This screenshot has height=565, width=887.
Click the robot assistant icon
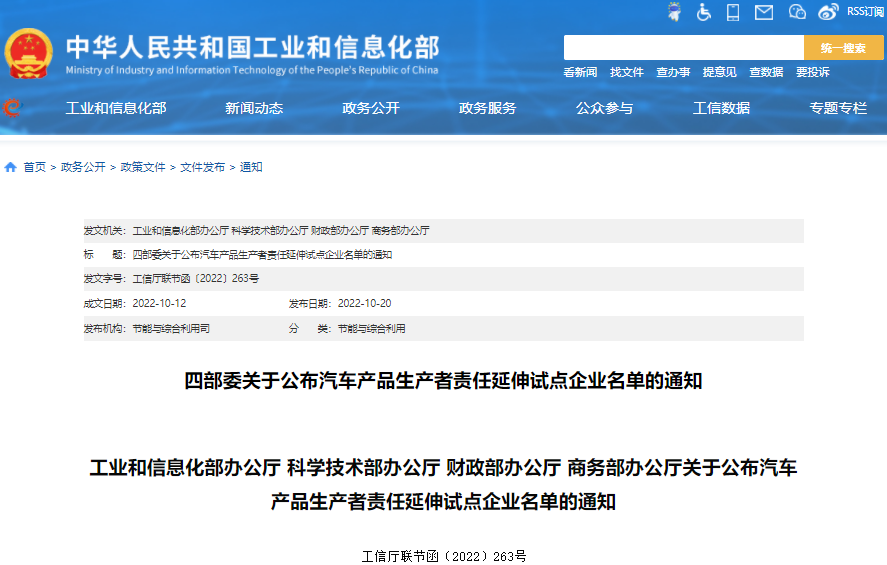[x=675, y=12]
